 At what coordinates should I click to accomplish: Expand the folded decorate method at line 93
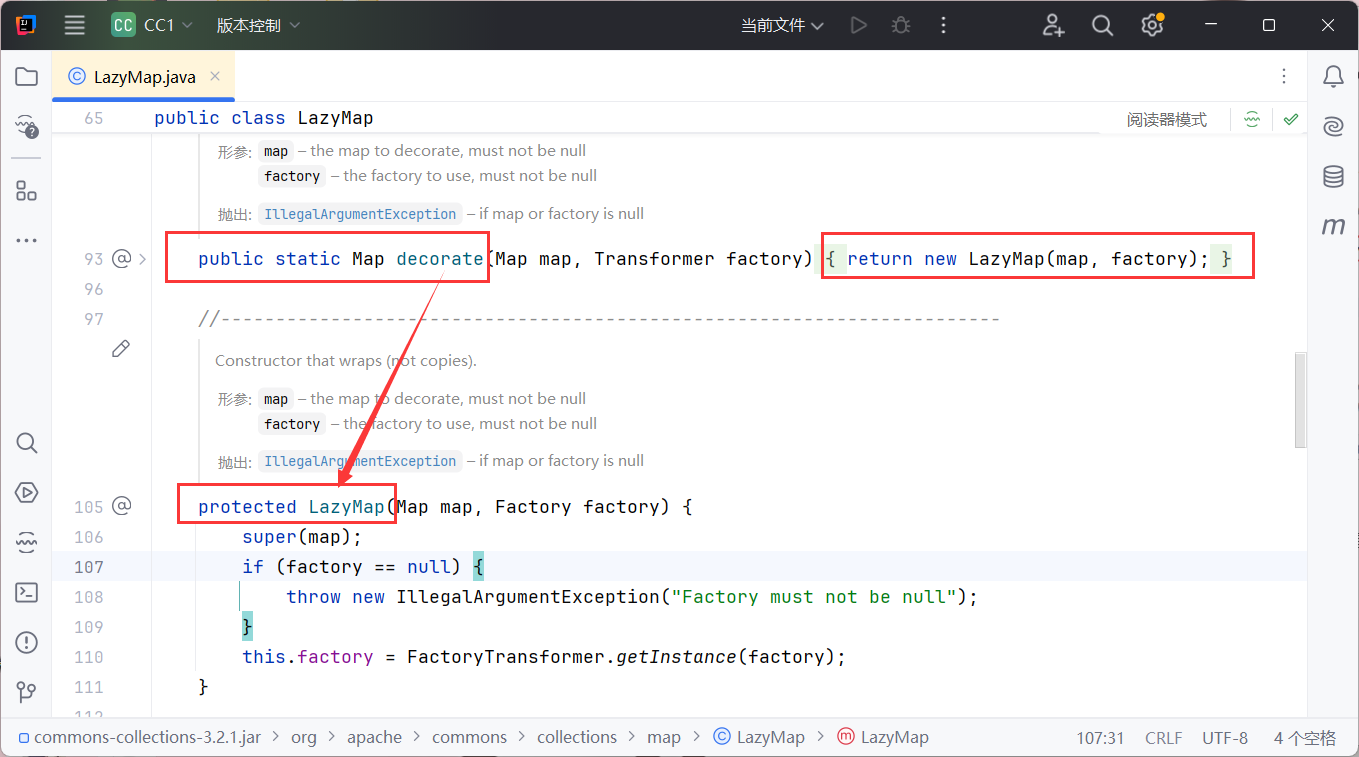(143, 259)
